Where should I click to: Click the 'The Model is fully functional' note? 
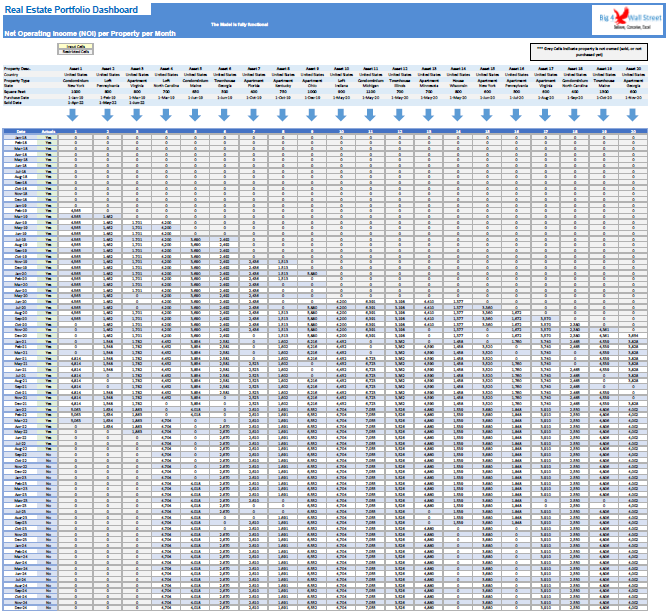[240, 24]
